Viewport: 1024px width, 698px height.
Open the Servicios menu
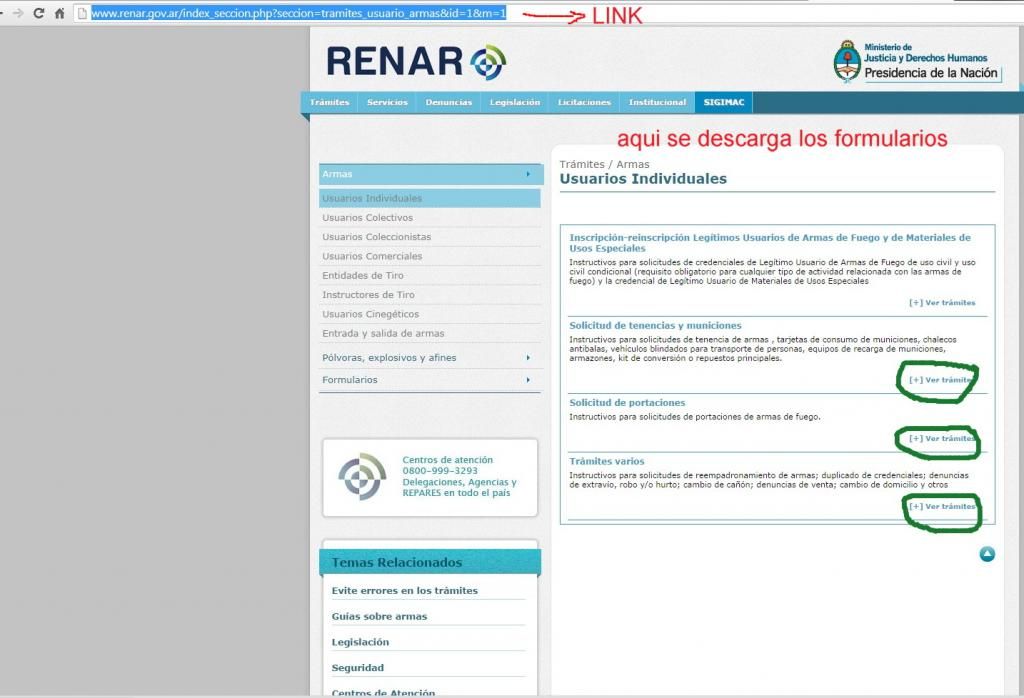[387, 103]
